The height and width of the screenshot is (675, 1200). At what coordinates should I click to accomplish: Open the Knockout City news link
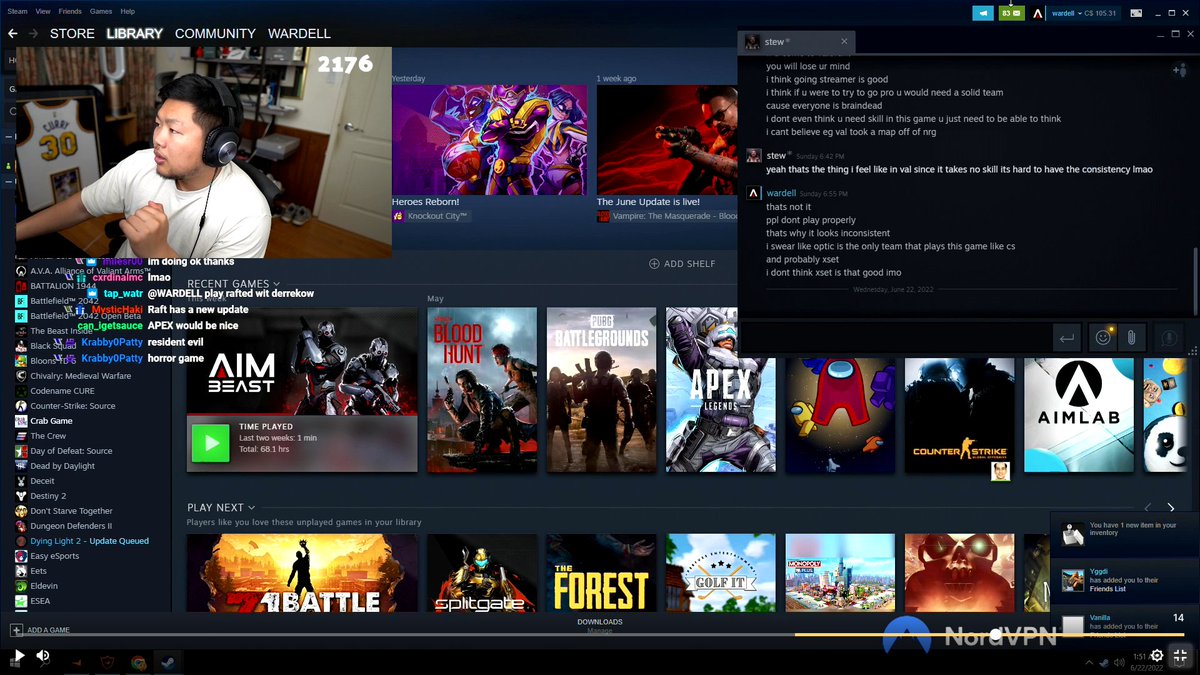pos(430,216)
